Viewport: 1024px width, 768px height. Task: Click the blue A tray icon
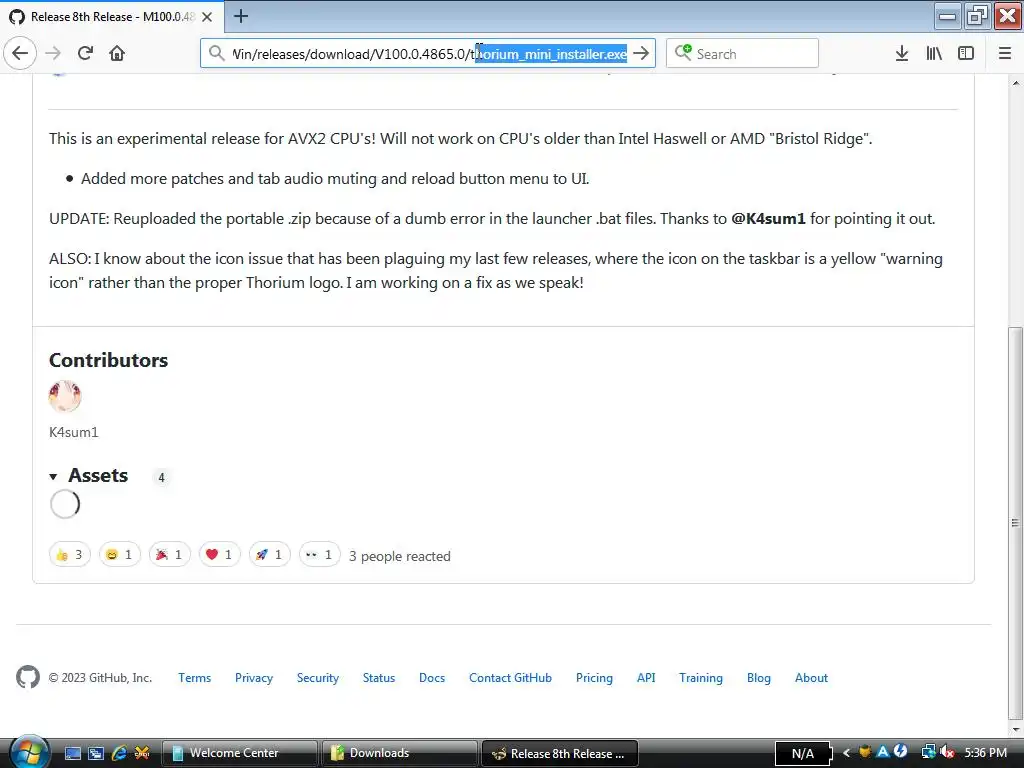pyautogui.click(x=883, y=752)
